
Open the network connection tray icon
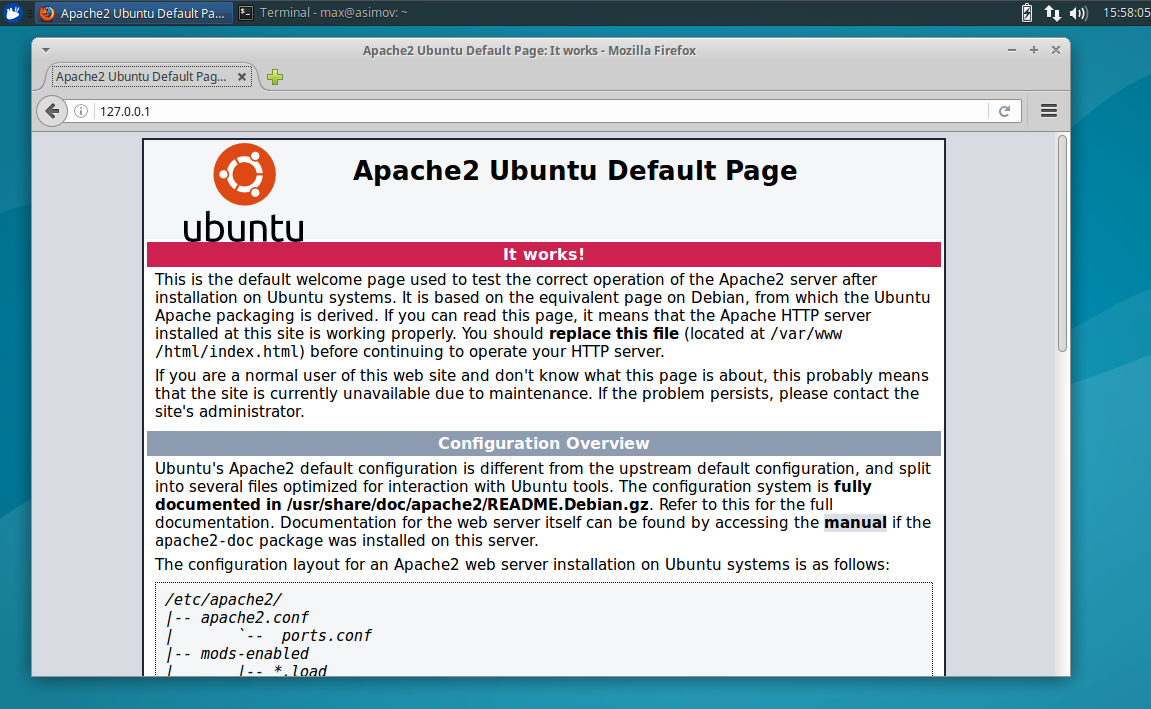pos(1053,12)
